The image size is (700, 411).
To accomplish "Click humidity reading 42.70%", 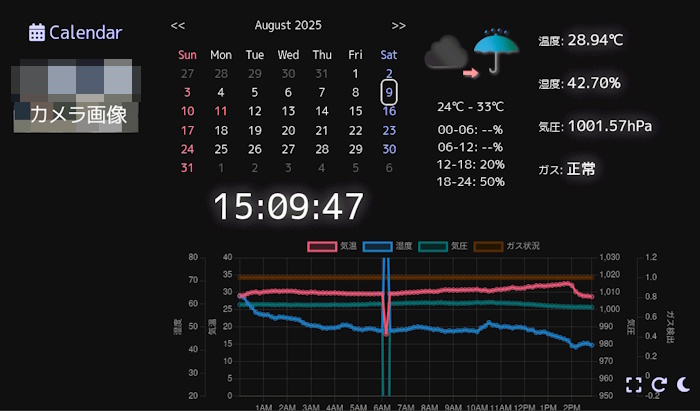I will (x=594, y=83).
